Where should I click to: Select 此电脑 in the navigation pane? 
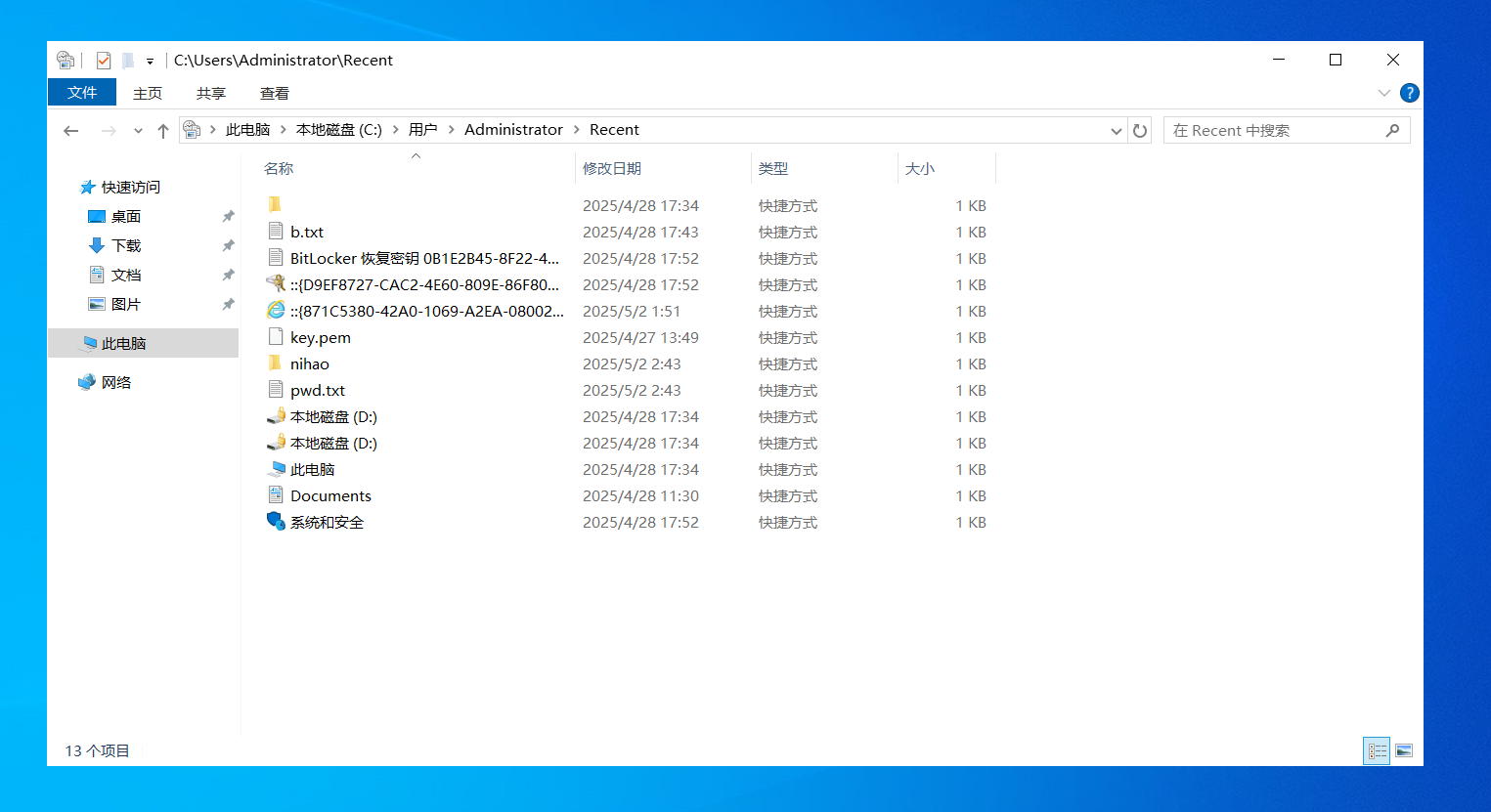coord(123,344)
